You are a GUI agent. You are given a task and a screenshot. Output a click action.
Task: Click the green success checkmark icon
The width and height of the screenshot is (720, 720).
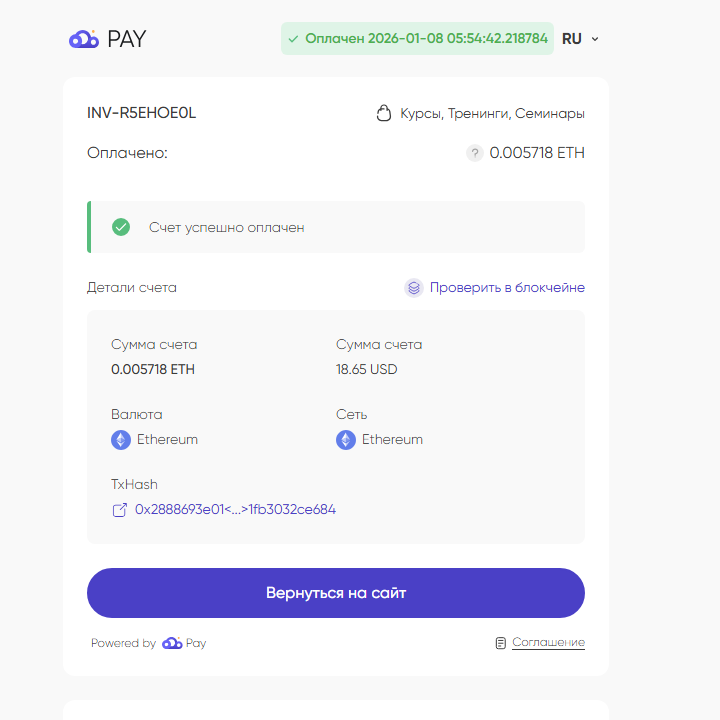click(121, 227)
